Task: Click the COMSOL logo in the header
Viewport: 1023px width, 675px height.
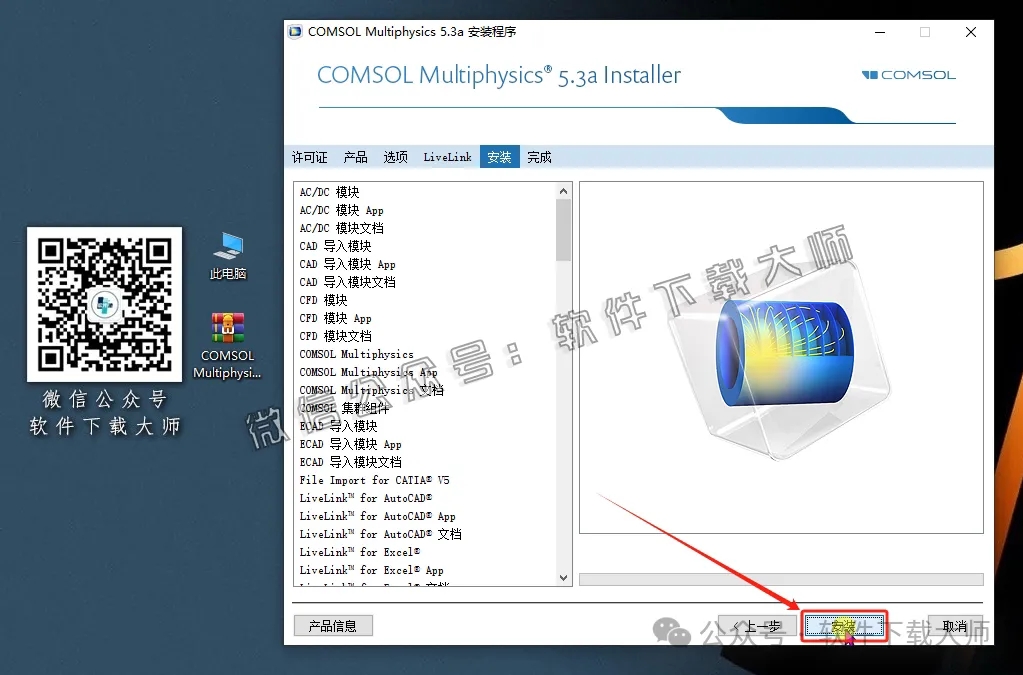Action: [x=907, y=74]
